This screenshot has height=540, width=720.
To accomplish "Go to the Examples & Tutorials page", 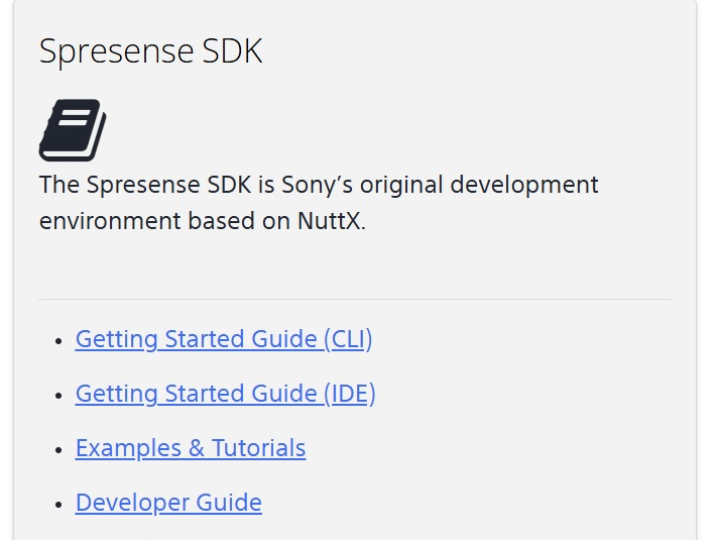I will click(190, 448).
